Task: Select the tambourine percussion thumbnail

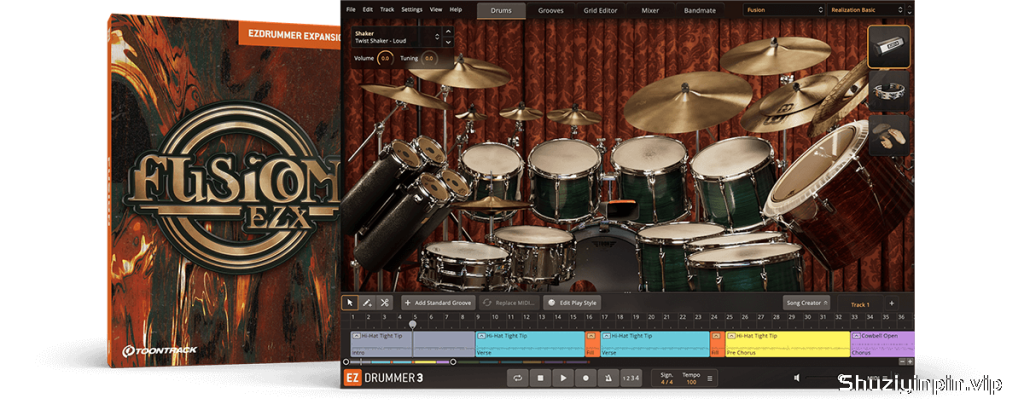Action: (x=889, y=91)
